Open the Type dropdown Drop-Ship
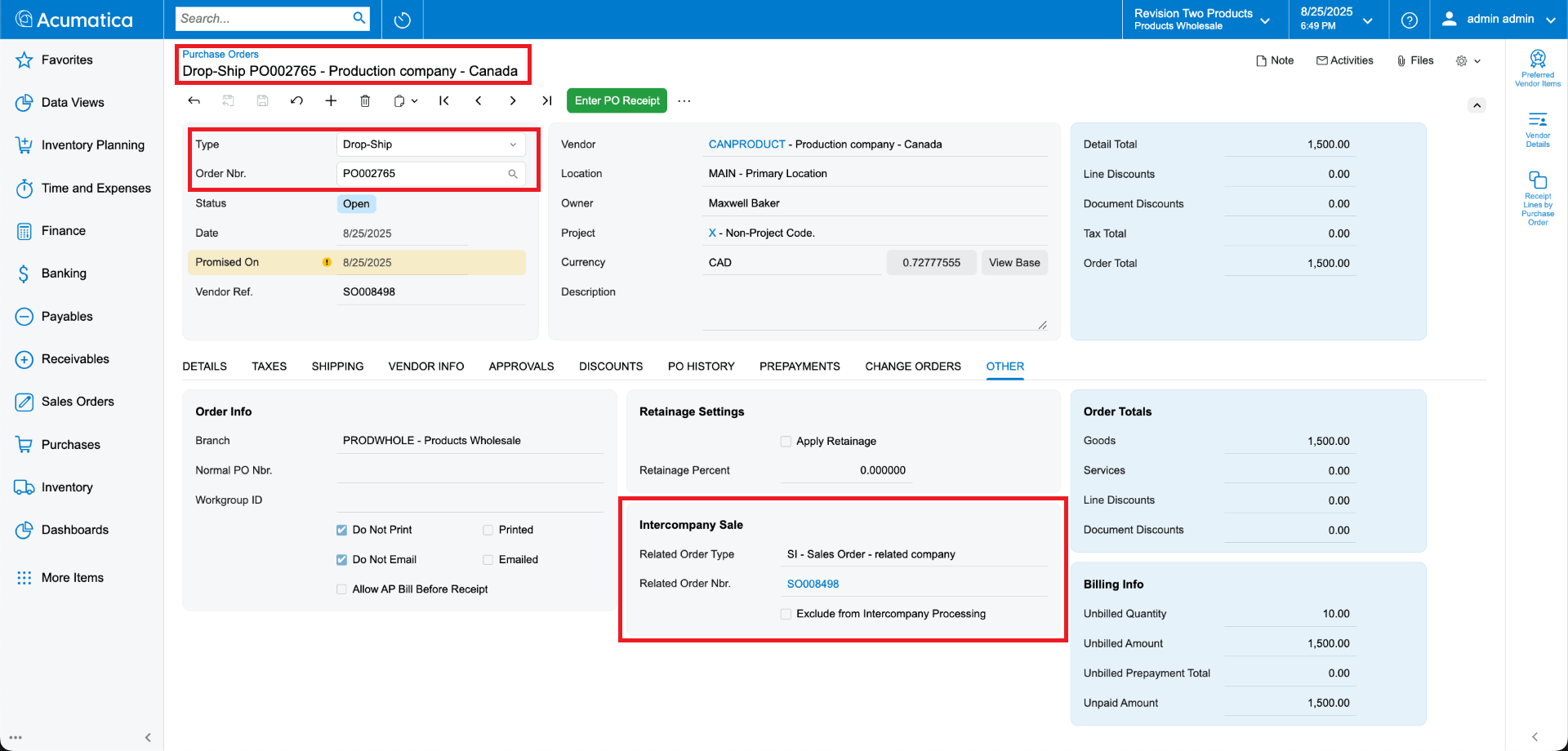 tap(430, 144)
